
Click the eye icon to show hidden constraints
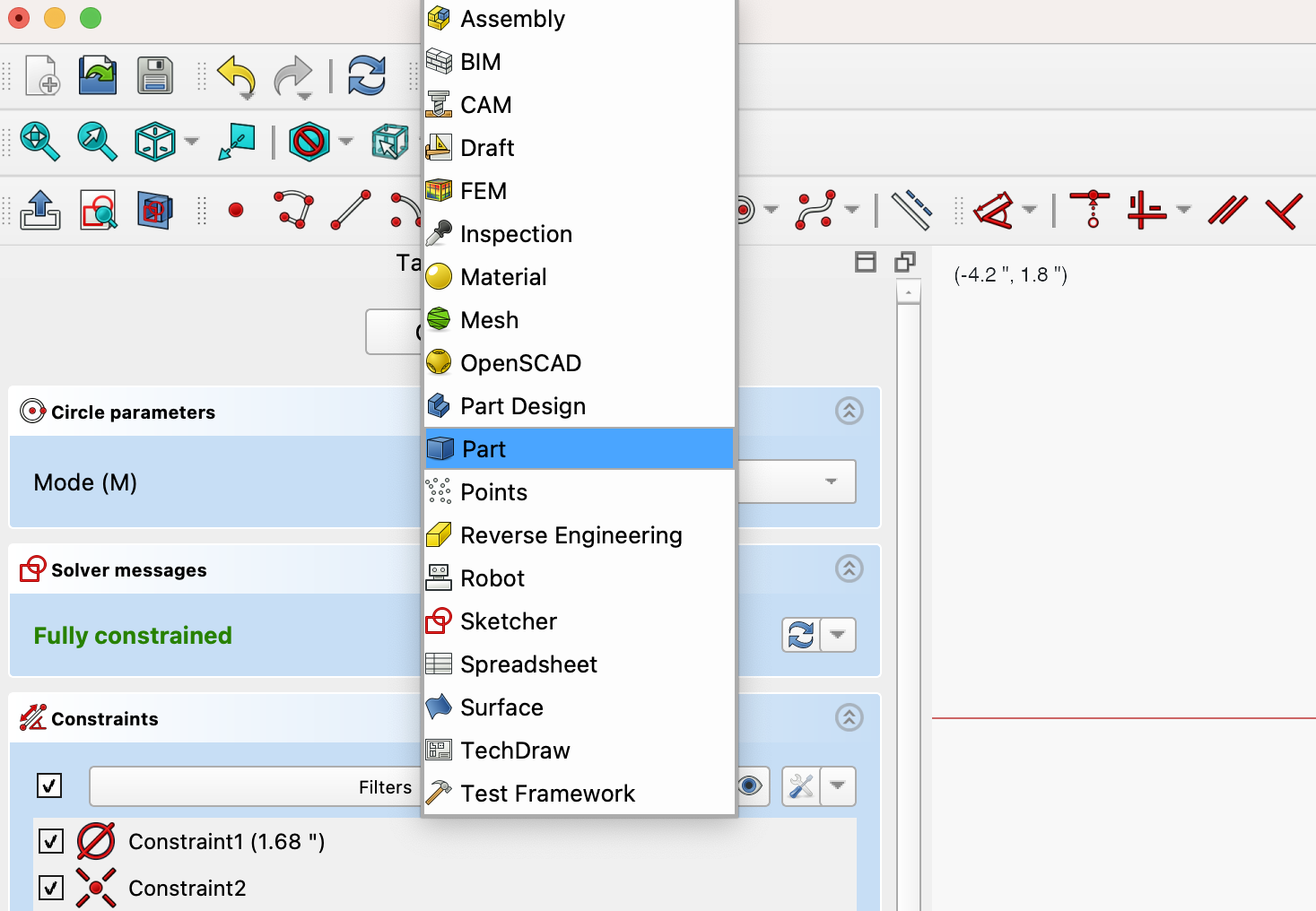click(x=751, y=785)
